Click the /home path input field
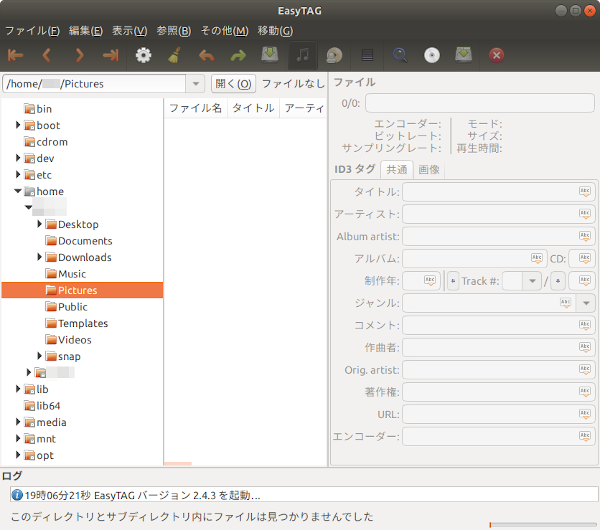This screenshot has height=530, width=600. [95, 84]
